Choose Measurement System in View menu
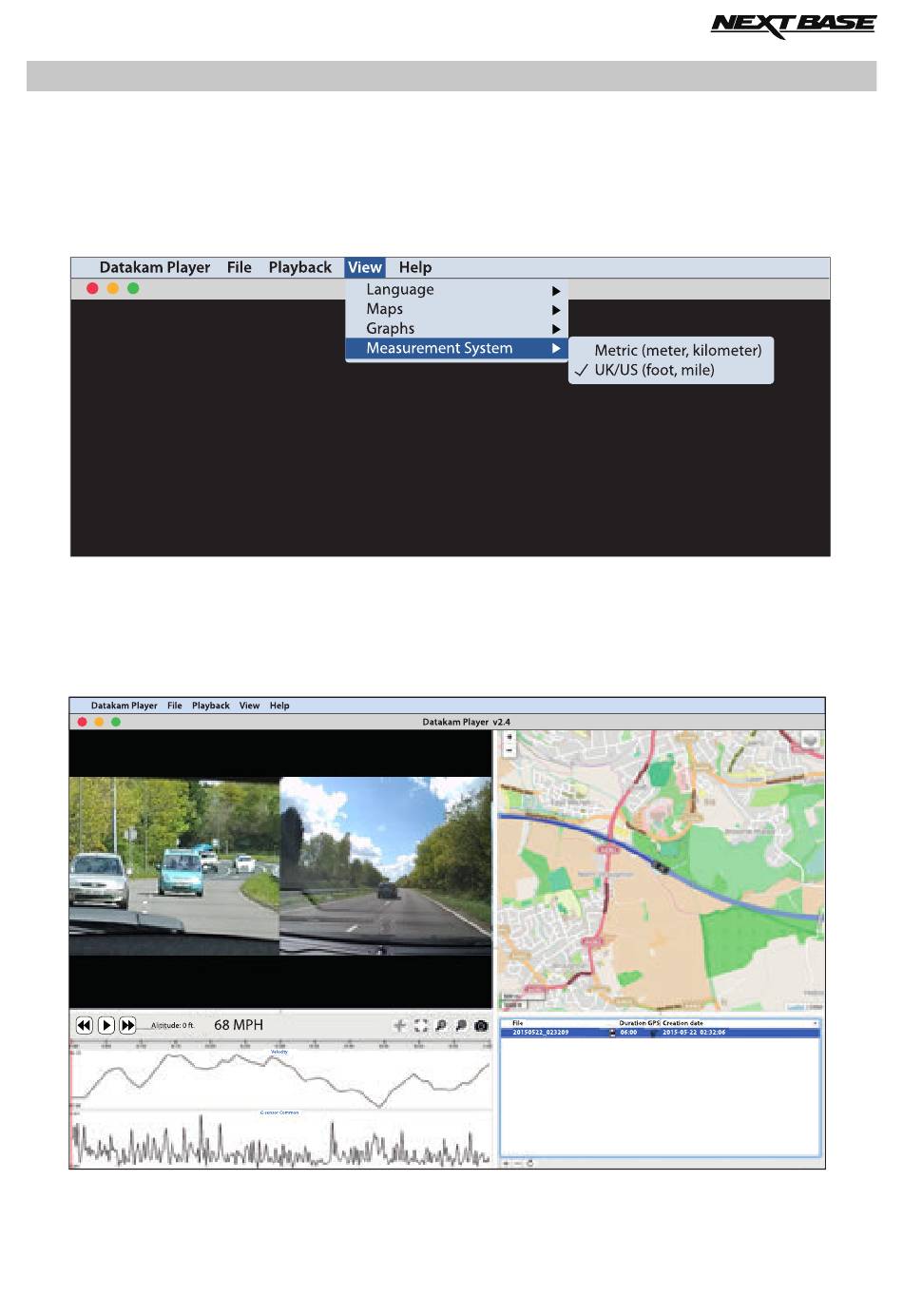The width and height of the screenshot is (903, 1316). coord(456,349)
